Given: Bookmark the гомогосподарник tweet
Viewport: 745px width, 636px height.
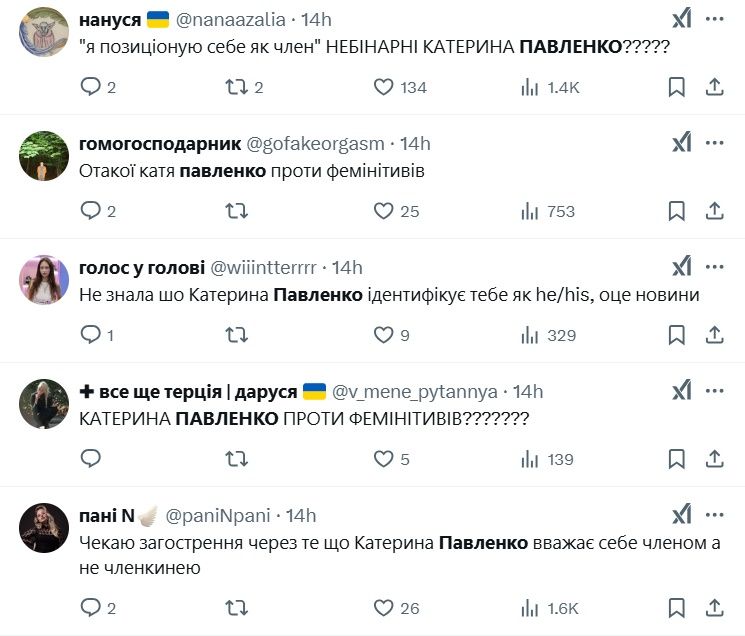Looking at the screenshot, I should tap(677, 211).
